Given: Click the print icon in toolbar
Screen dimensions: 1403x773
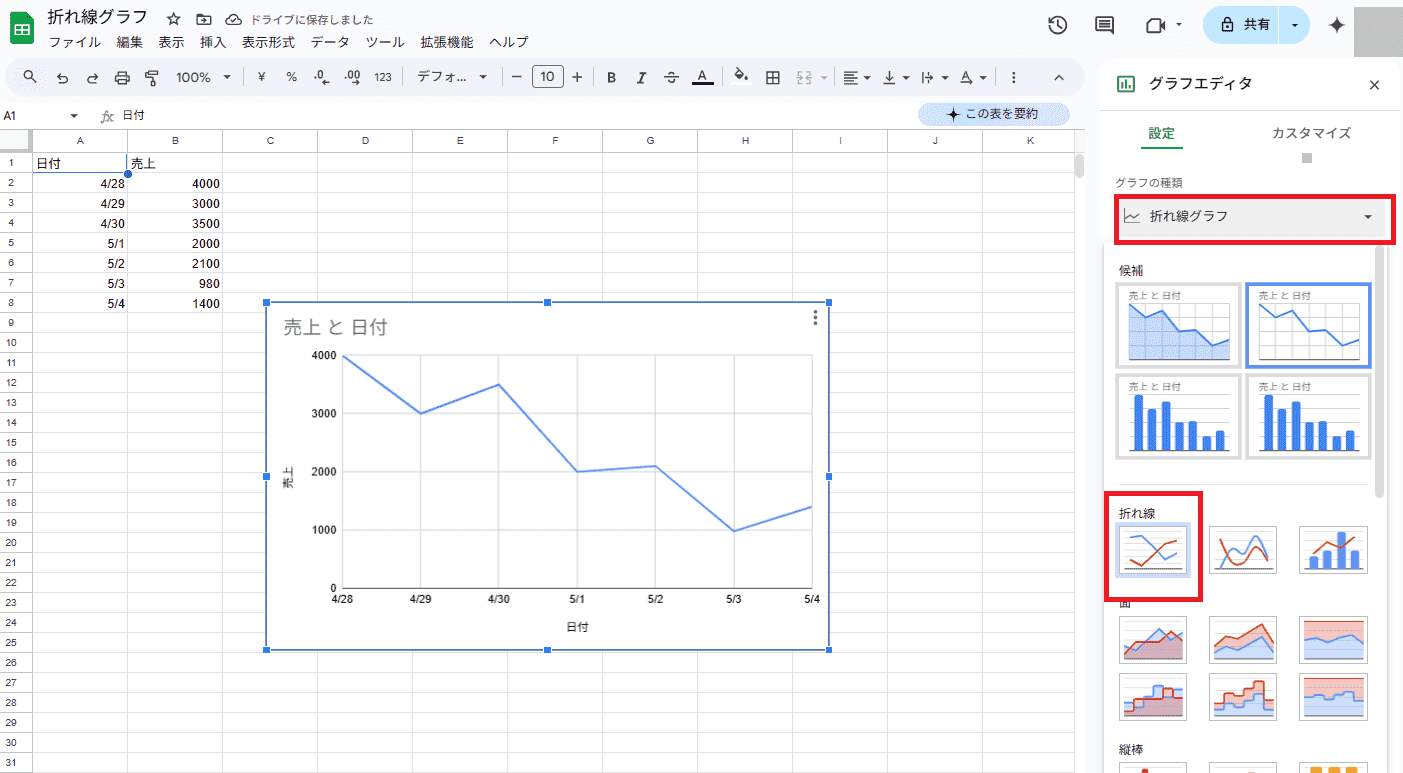Looking at the screenshot, I should tap(122, 77).
